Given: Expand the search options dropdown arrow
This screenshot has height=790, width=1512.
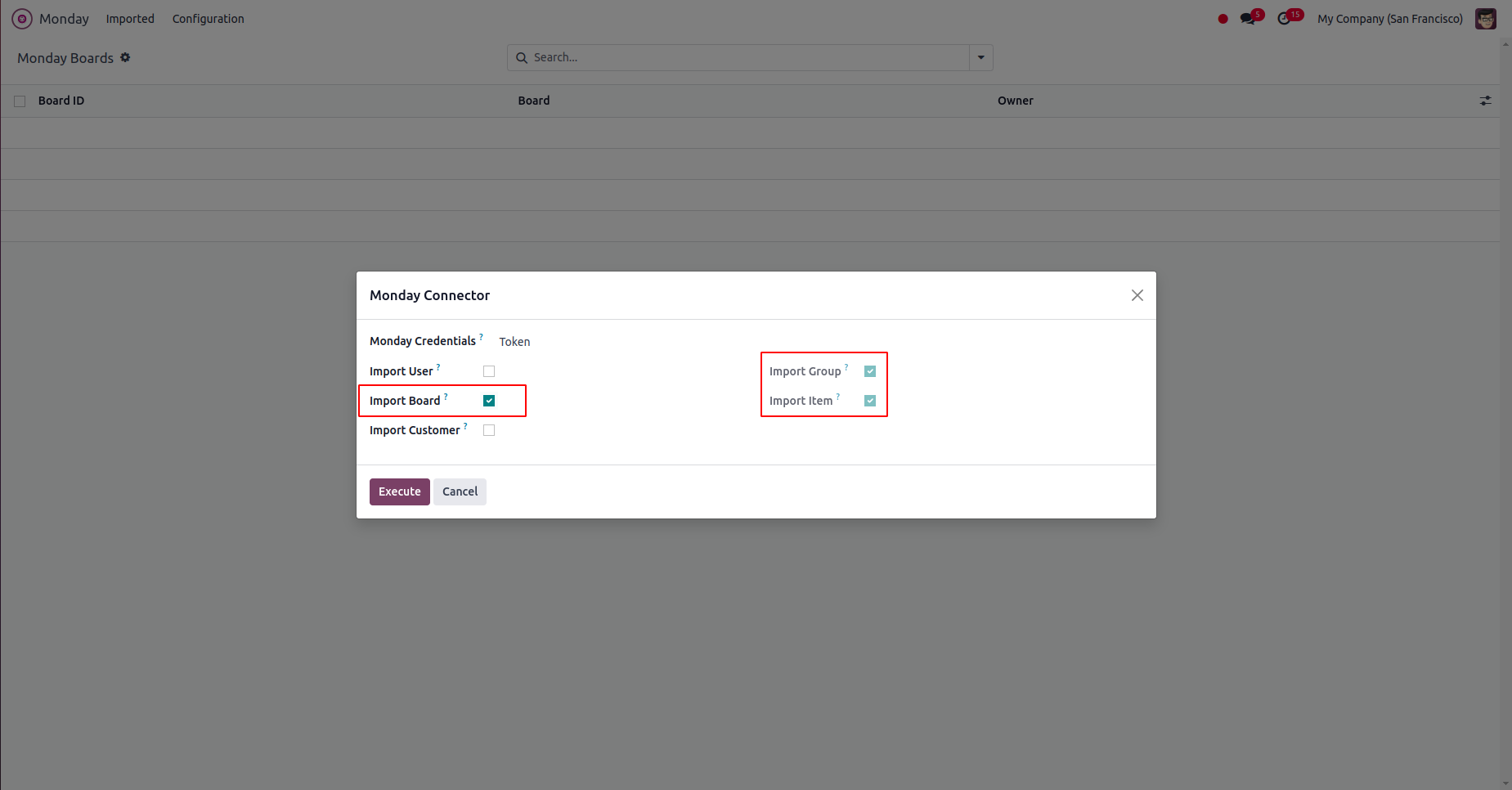Looking at the screenshot, I should 980,58.
